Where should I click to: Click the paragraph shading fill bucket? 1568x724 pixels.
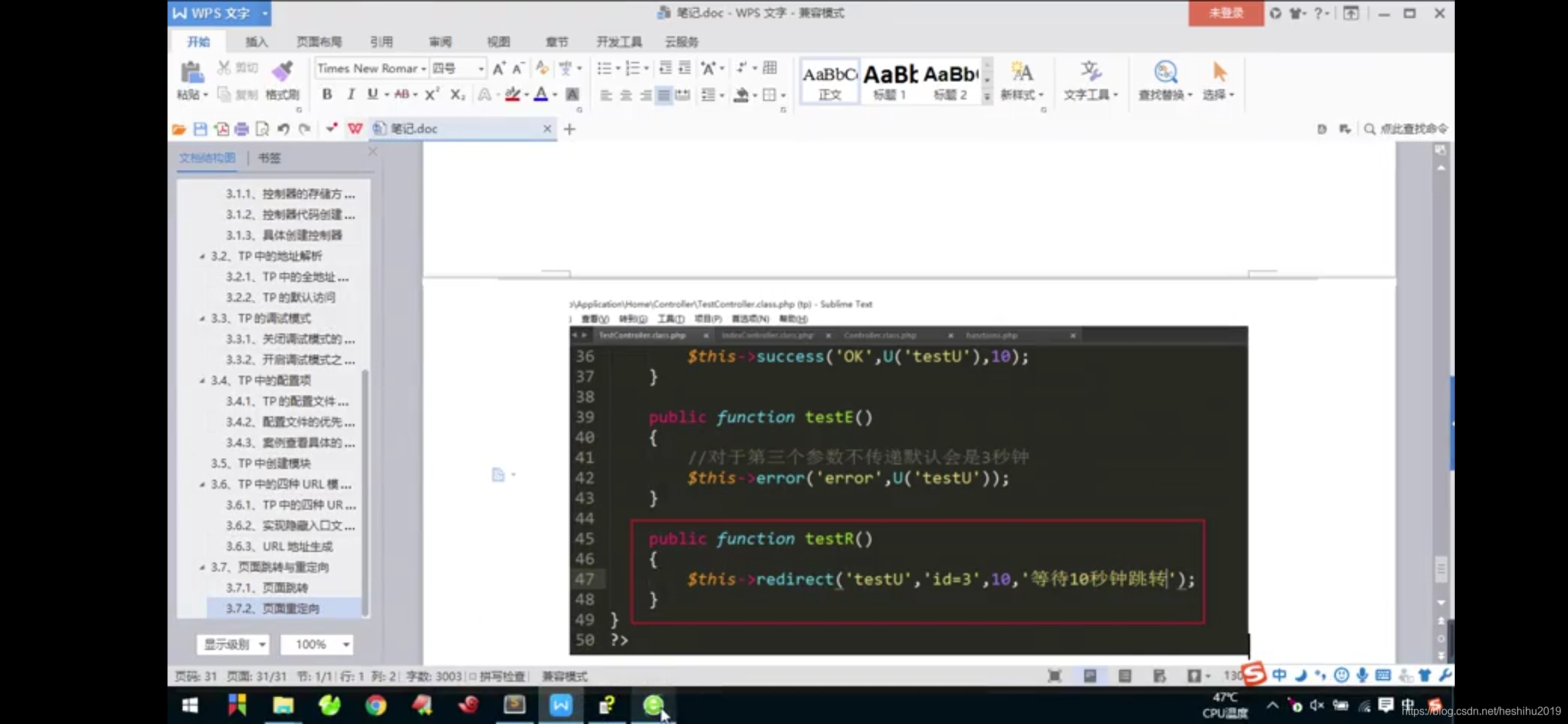[740, 95]
